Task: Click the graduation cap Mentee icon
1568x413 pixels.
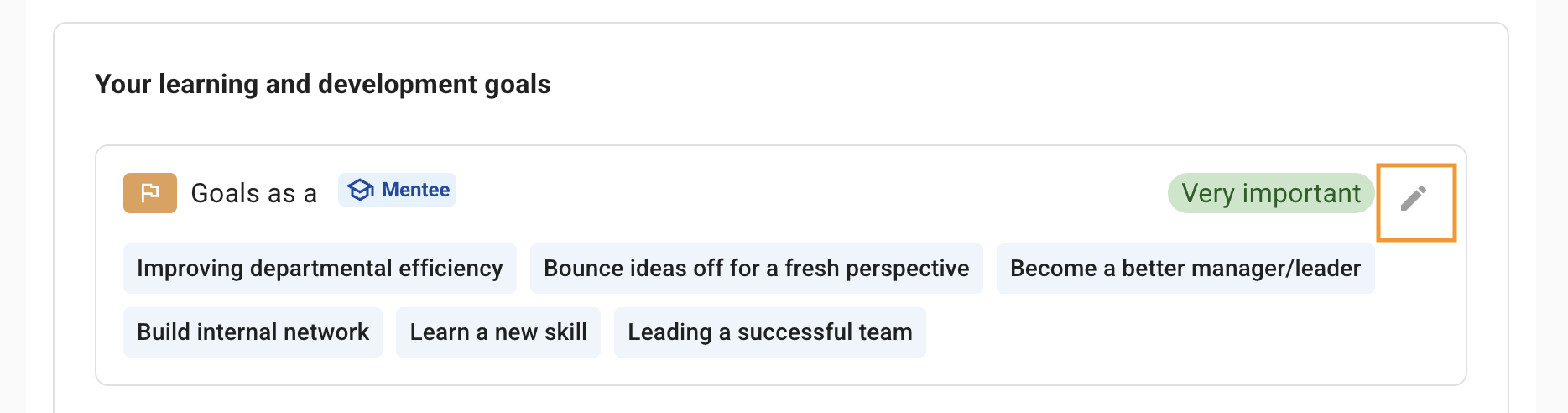Action: pos(361,190)
